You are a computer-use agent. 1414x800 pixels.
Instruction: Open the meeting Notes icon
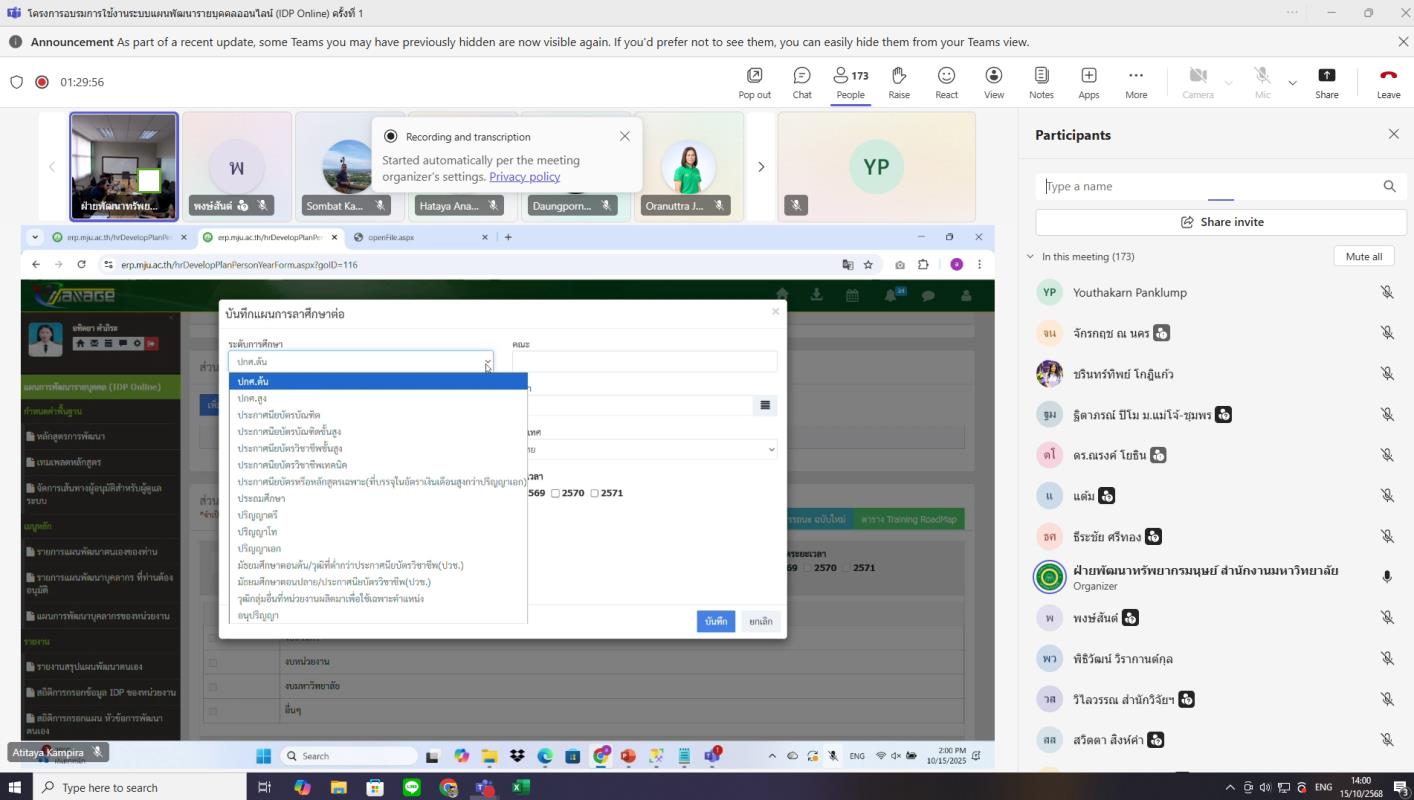point(1041,82)
